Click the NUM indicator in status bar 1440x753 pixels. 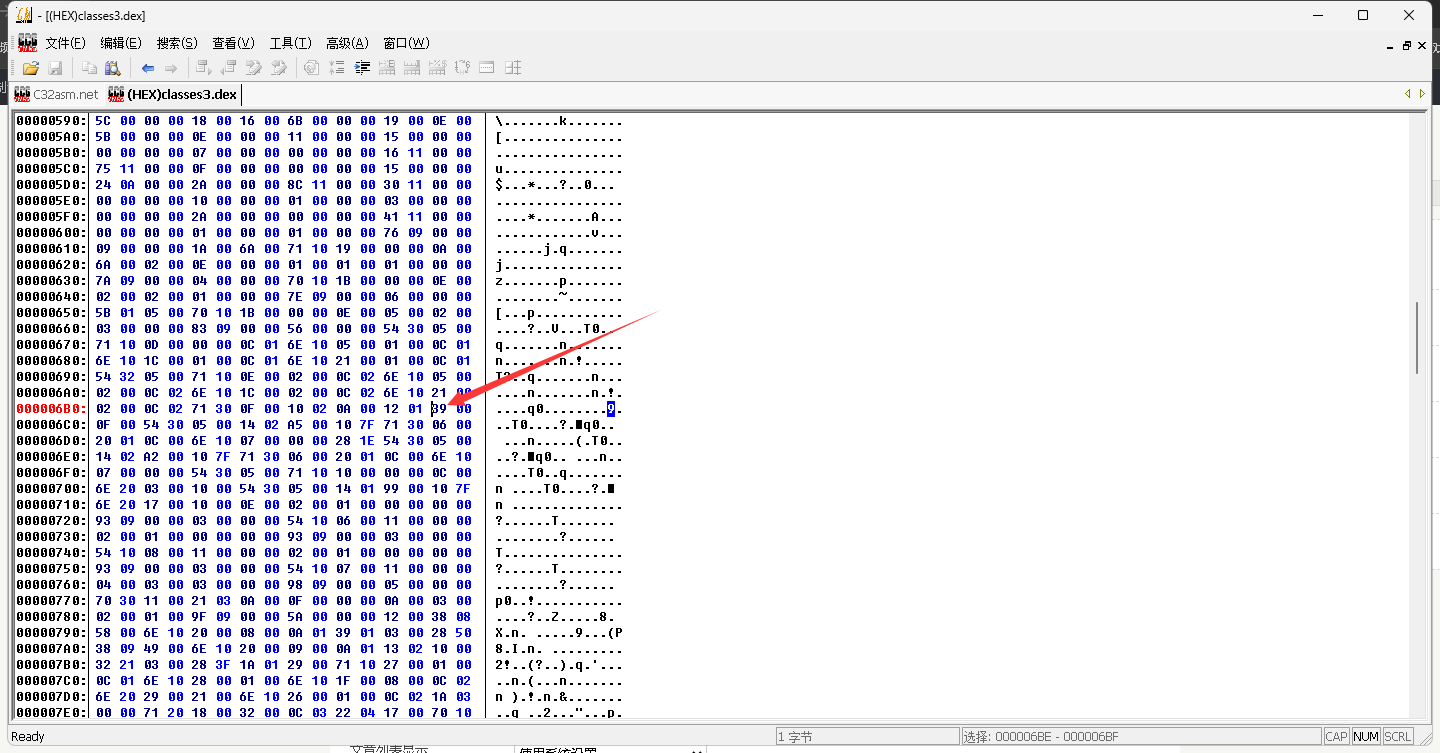pos(1365,737)
